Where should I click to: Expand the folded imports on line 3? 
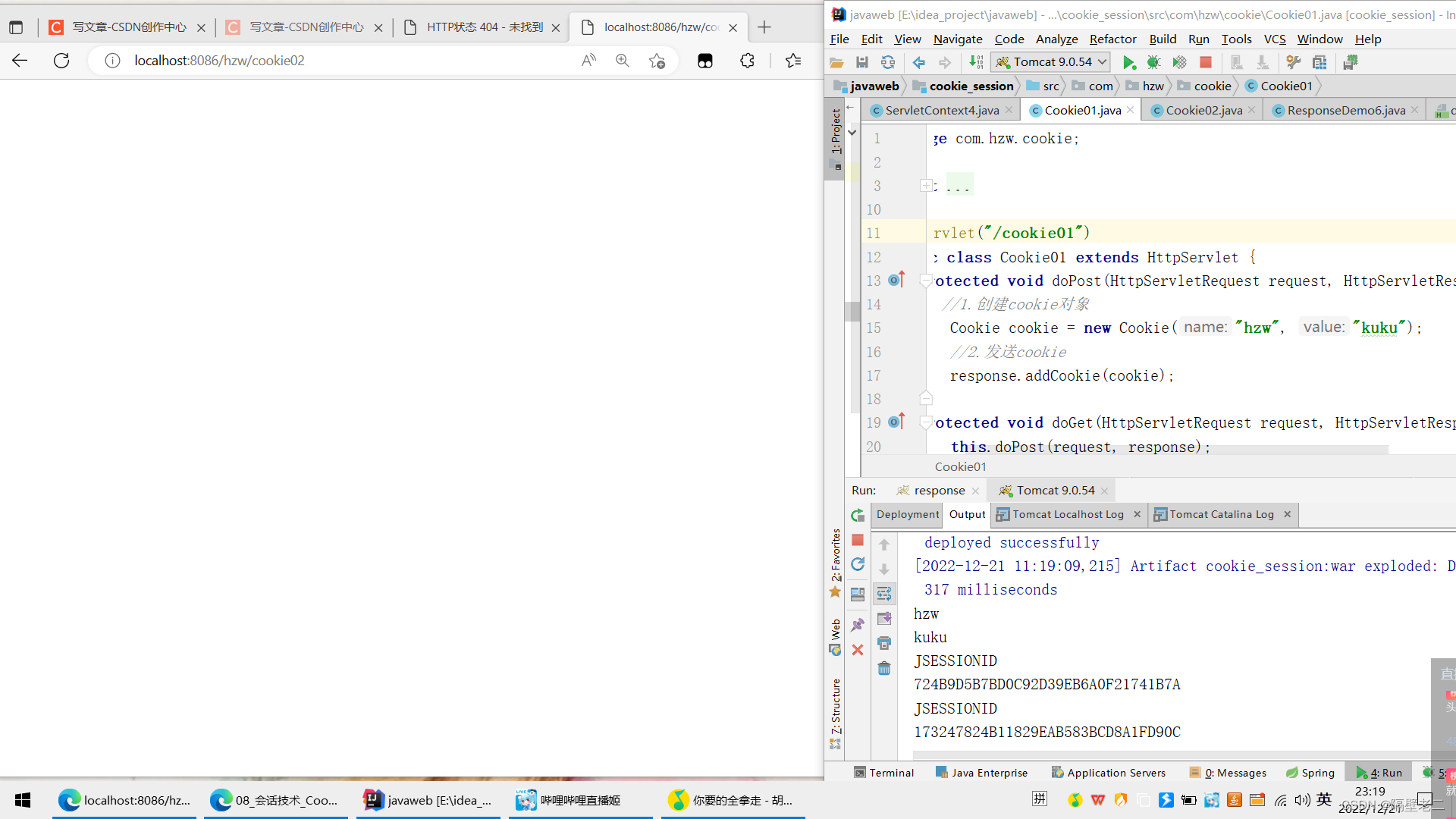pos(926,186)
